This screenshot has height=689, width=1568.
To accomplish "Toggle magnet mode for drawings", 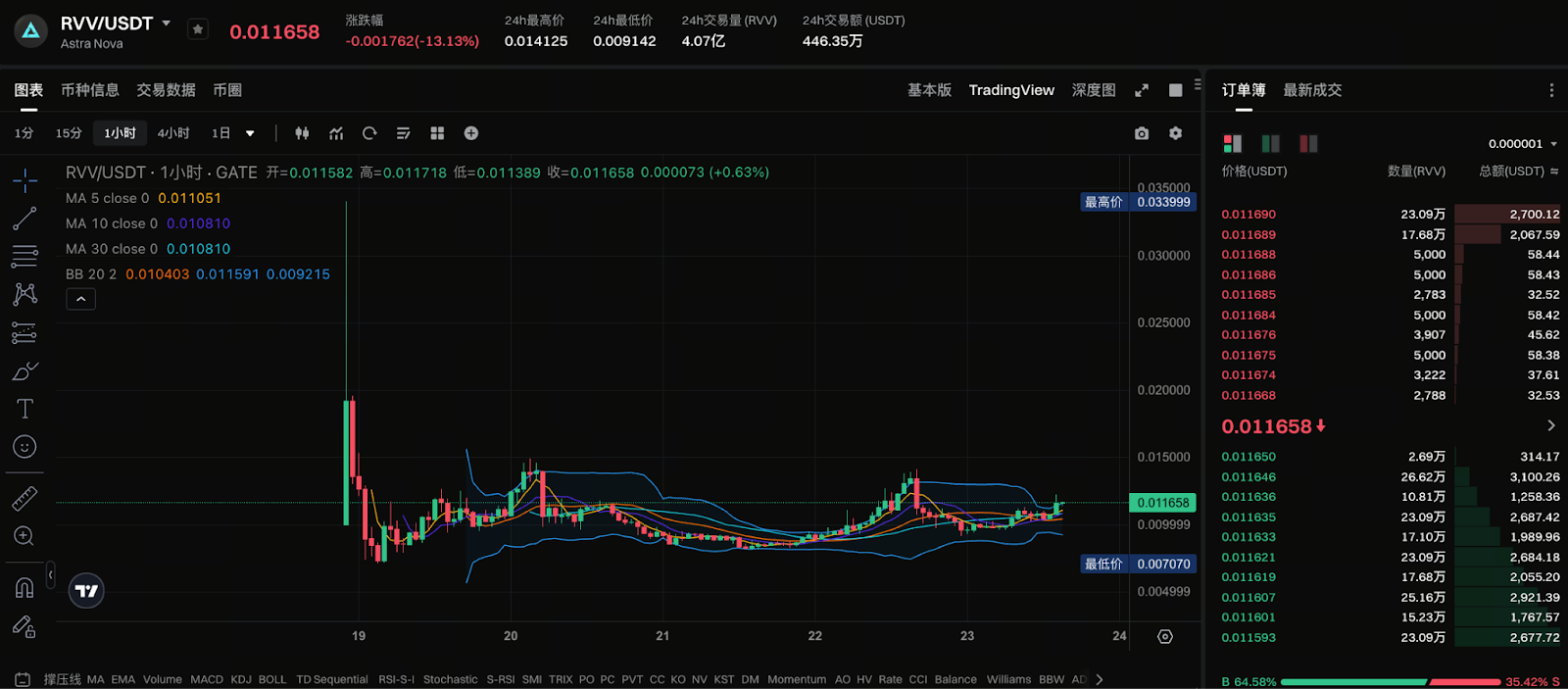I will [24, 588].
